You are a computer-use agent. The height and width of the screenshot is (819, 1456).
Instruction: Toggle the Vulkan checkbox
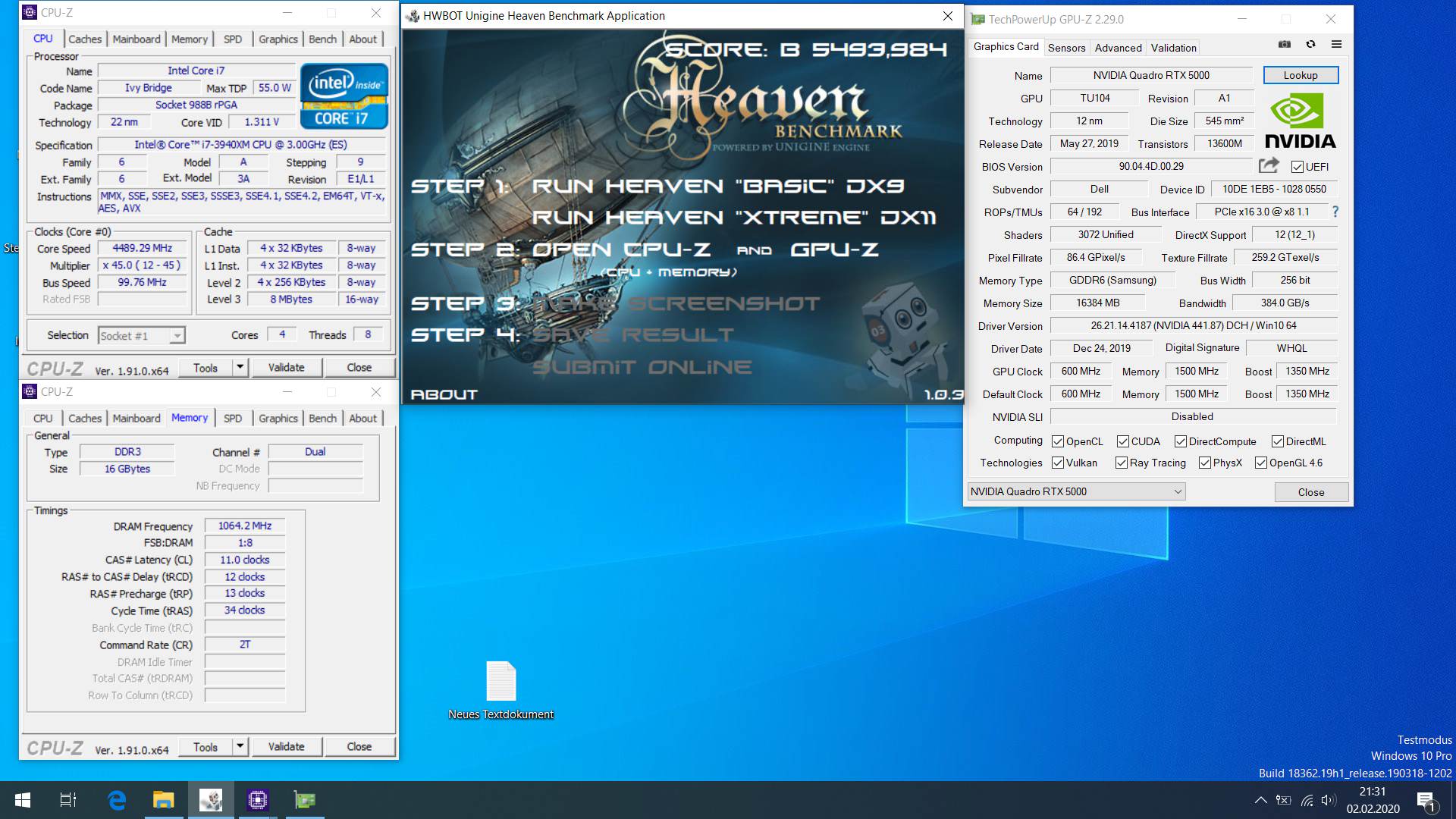point(1058,463)
